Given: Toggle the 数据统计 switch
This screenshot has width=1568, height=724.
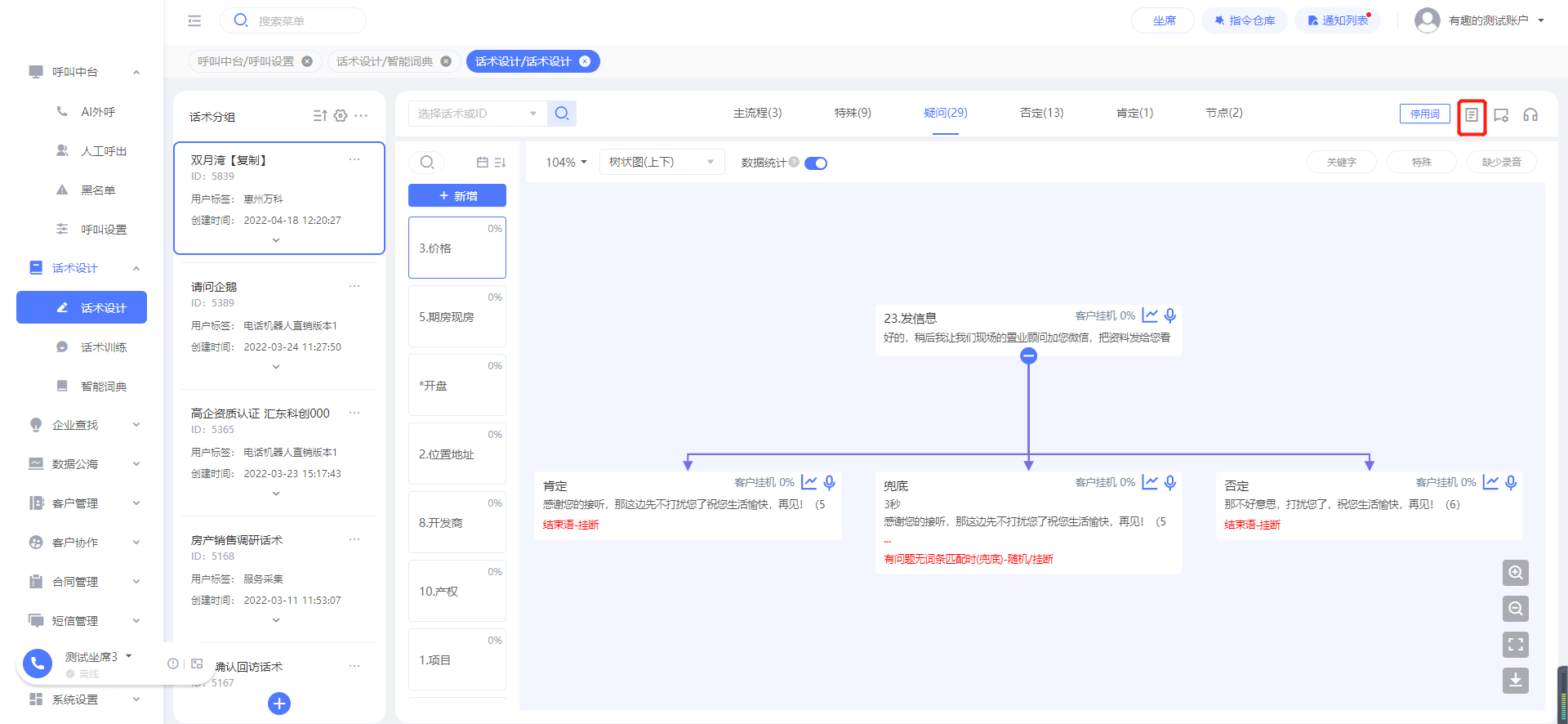Looking at the screenshot, I should (816, 163).
